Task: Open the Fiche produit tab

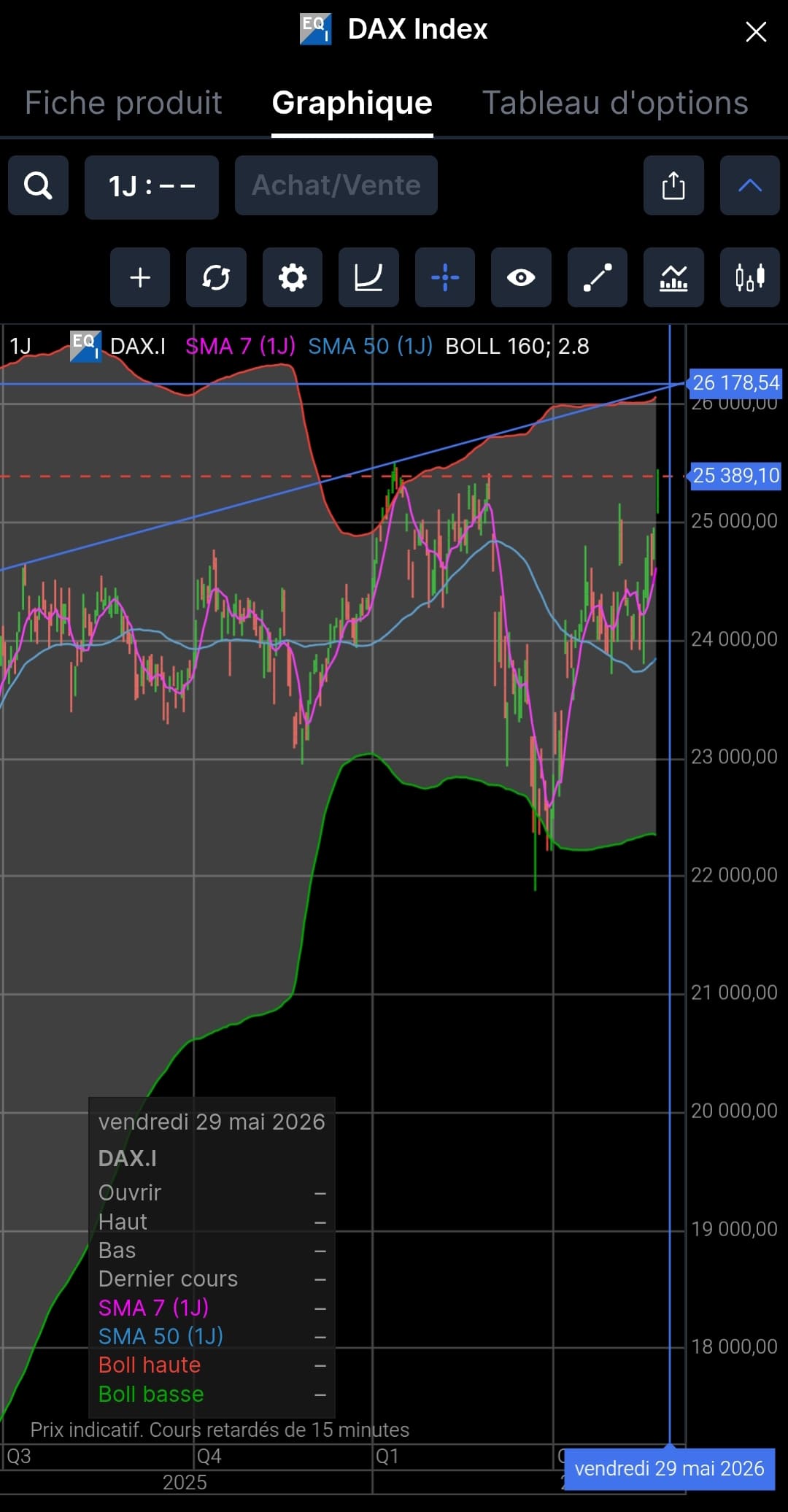Action: point(123,103)
